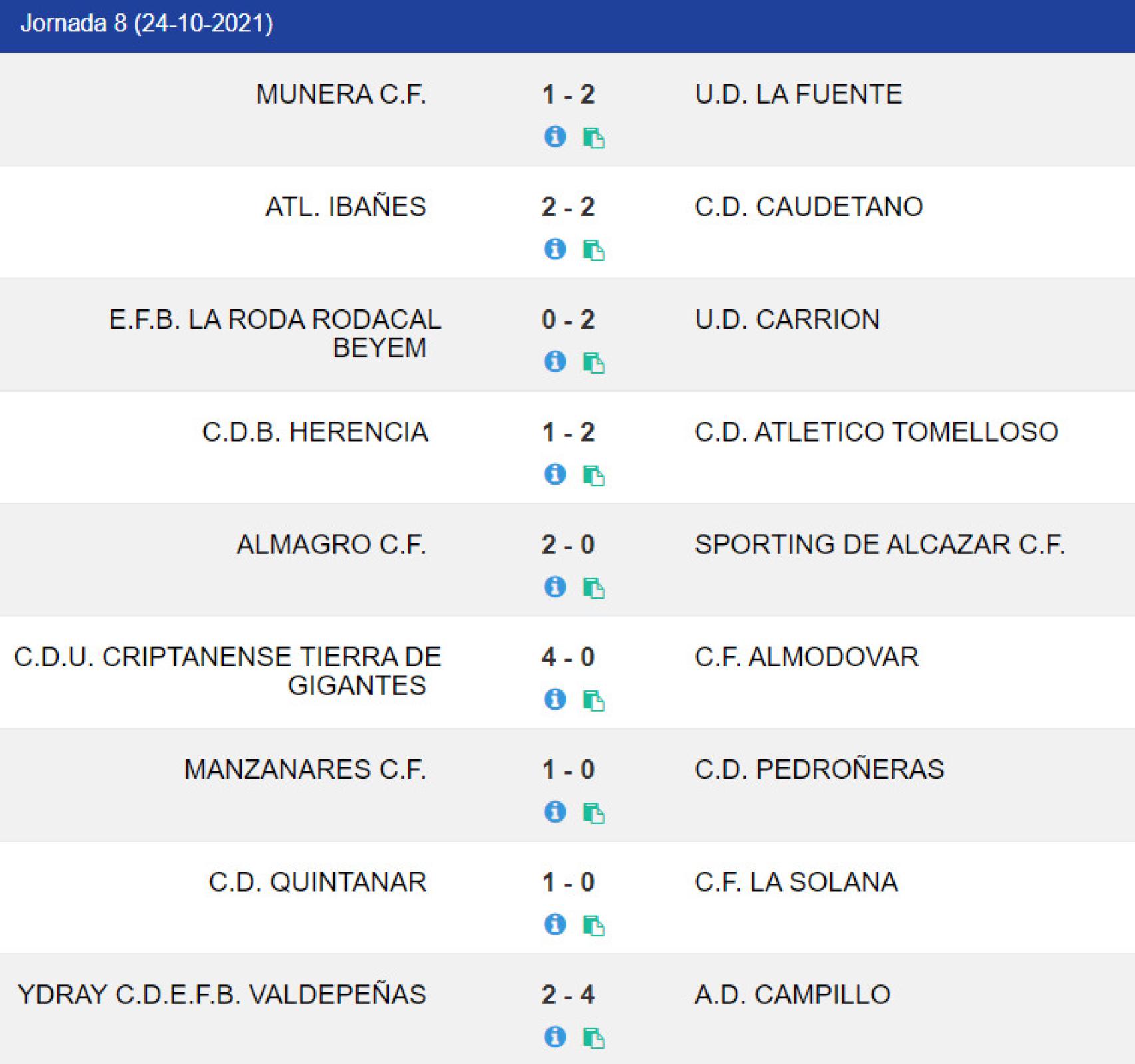Open report icon for Criptanense vs Almodovar
Viewport: 1135px width, 1064px height.
pyautogui.click(x=593, y=700)
